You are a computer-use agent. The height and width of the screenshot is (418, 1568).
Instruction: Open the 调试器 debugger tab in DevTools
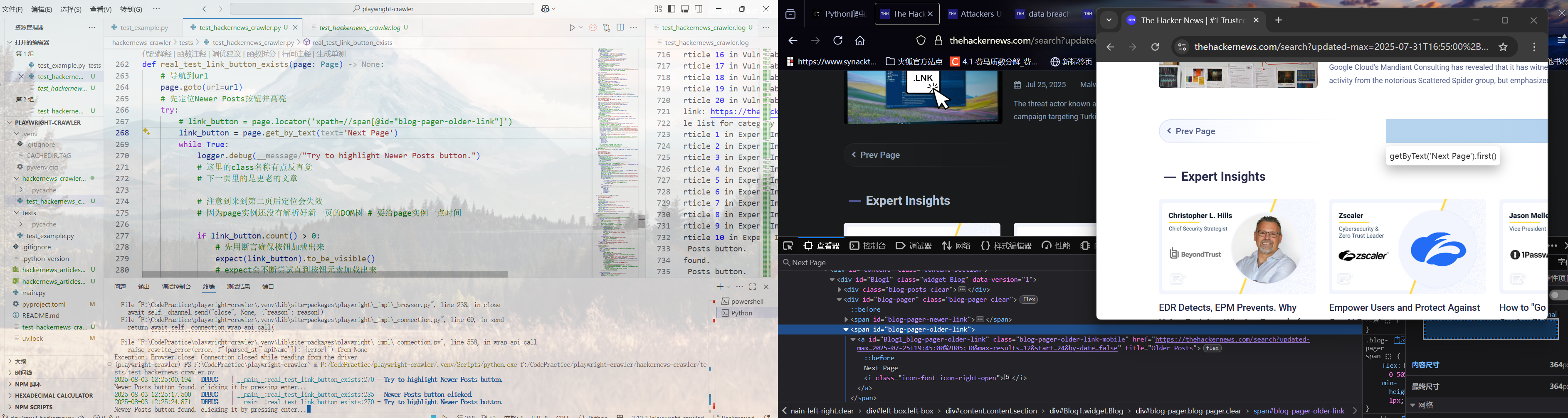pyautogui.click(x=914, y=246)
